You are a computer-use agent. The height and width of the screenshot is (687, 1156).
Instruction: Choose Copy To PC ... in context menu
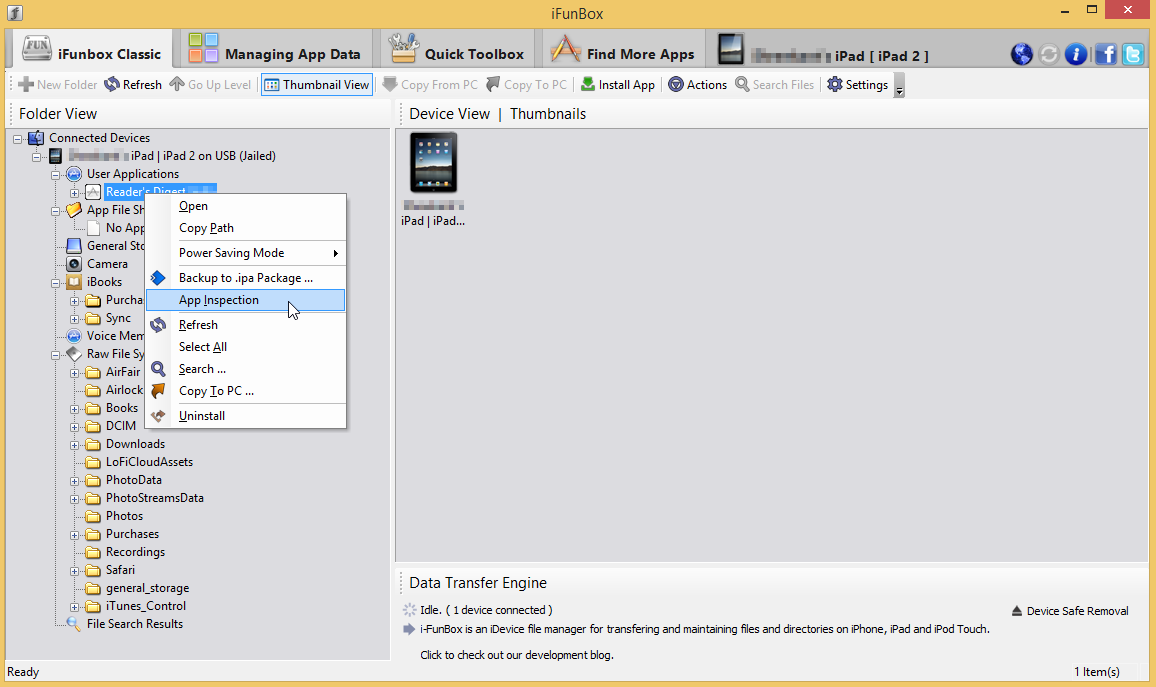tap(246, 391)
